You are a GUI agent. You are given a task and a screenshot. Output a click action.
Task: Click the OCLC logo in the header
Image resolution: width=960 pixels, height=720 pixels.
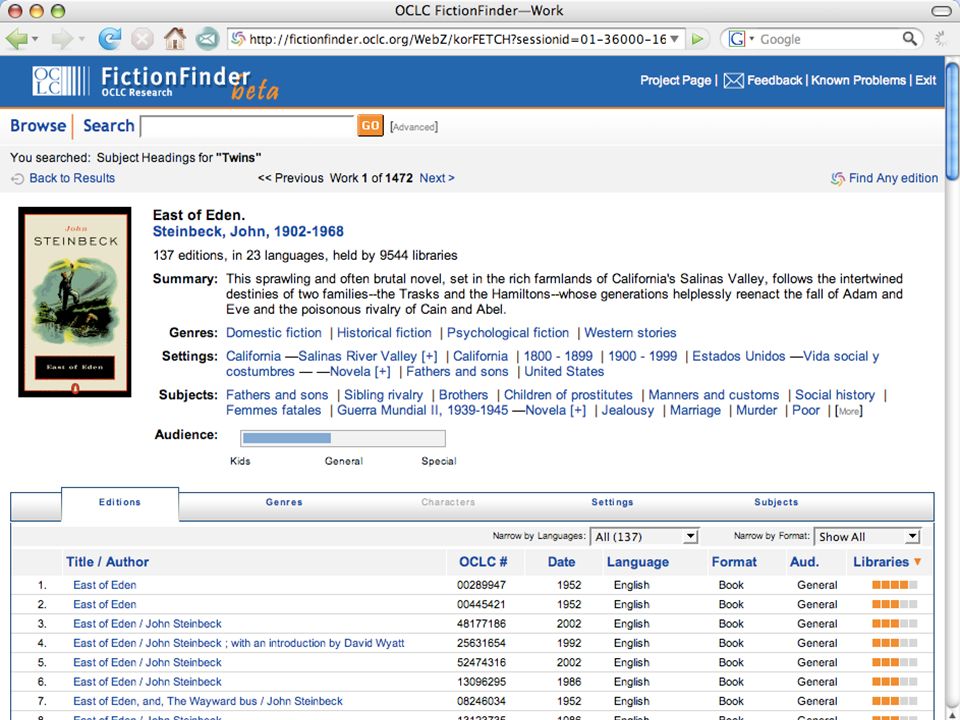click(61, 81)
